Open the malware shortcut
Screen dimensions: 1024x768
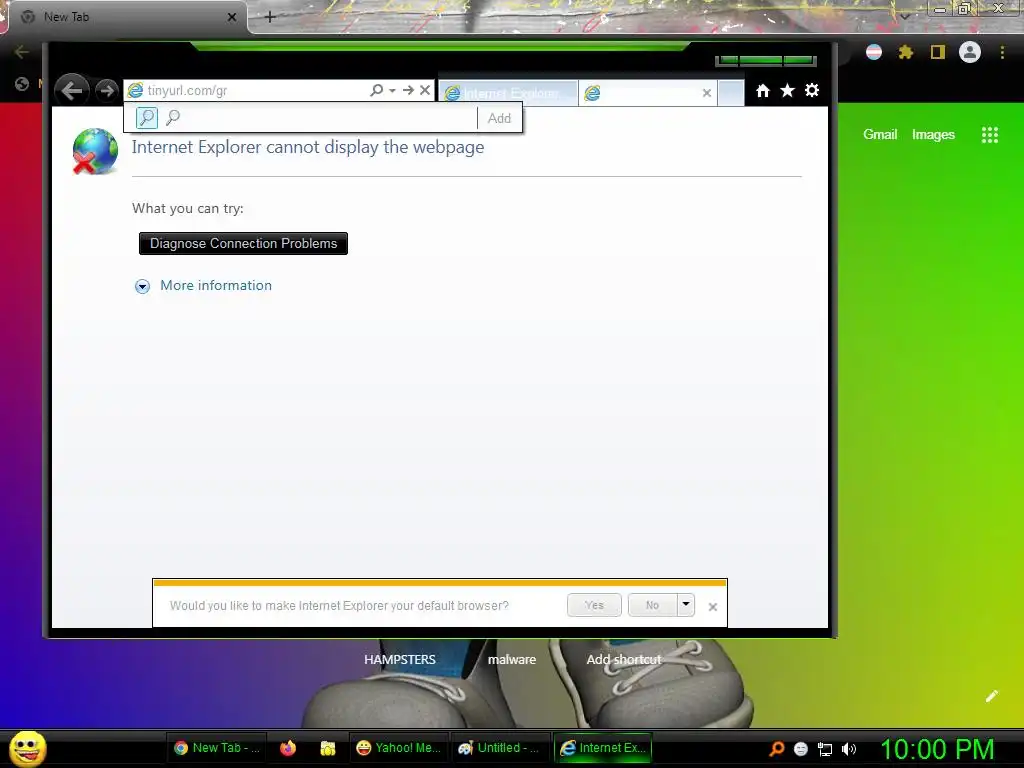(x=512, y=660)
